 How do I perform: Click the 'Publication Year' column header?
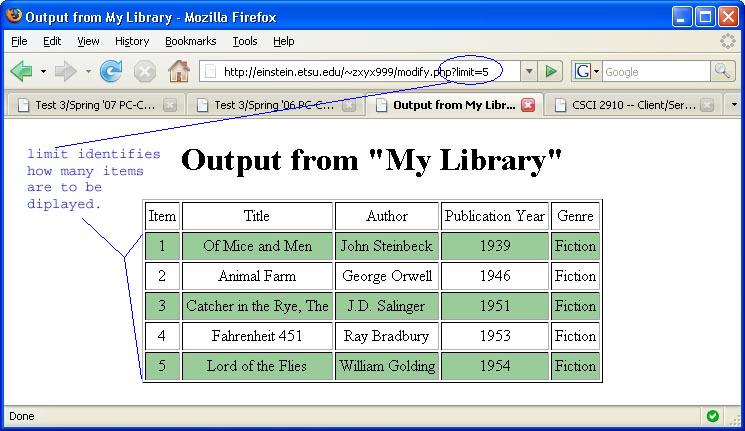[x=495, y=216]
